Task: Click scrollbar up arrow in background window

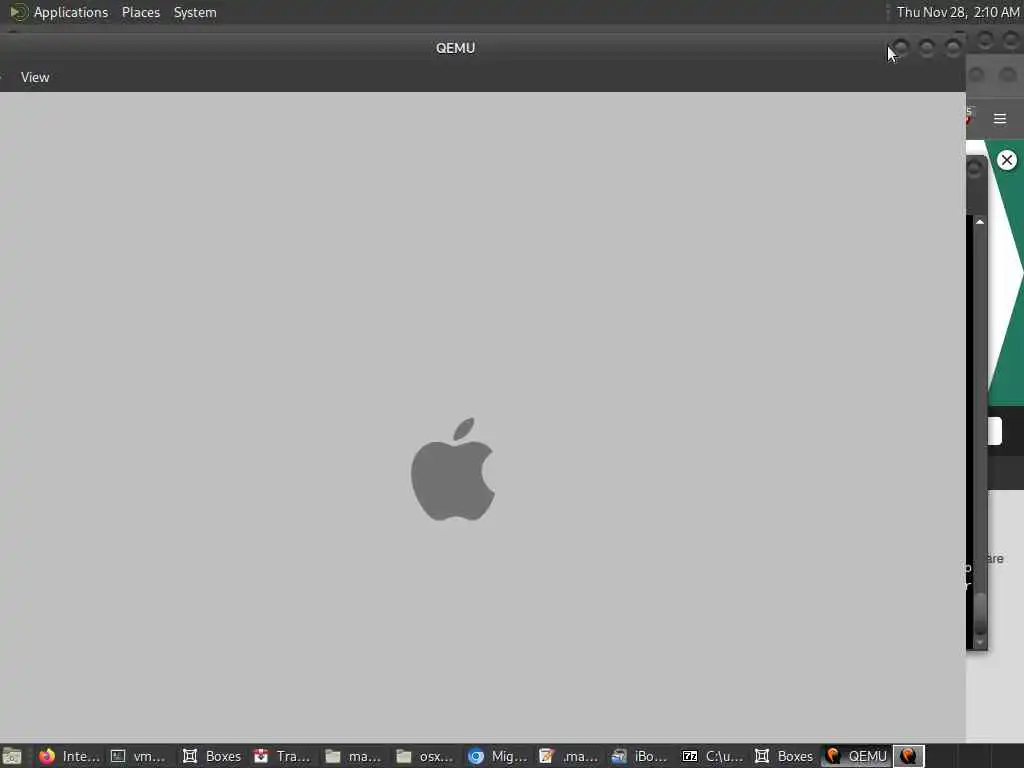Action: pos(980,222)
